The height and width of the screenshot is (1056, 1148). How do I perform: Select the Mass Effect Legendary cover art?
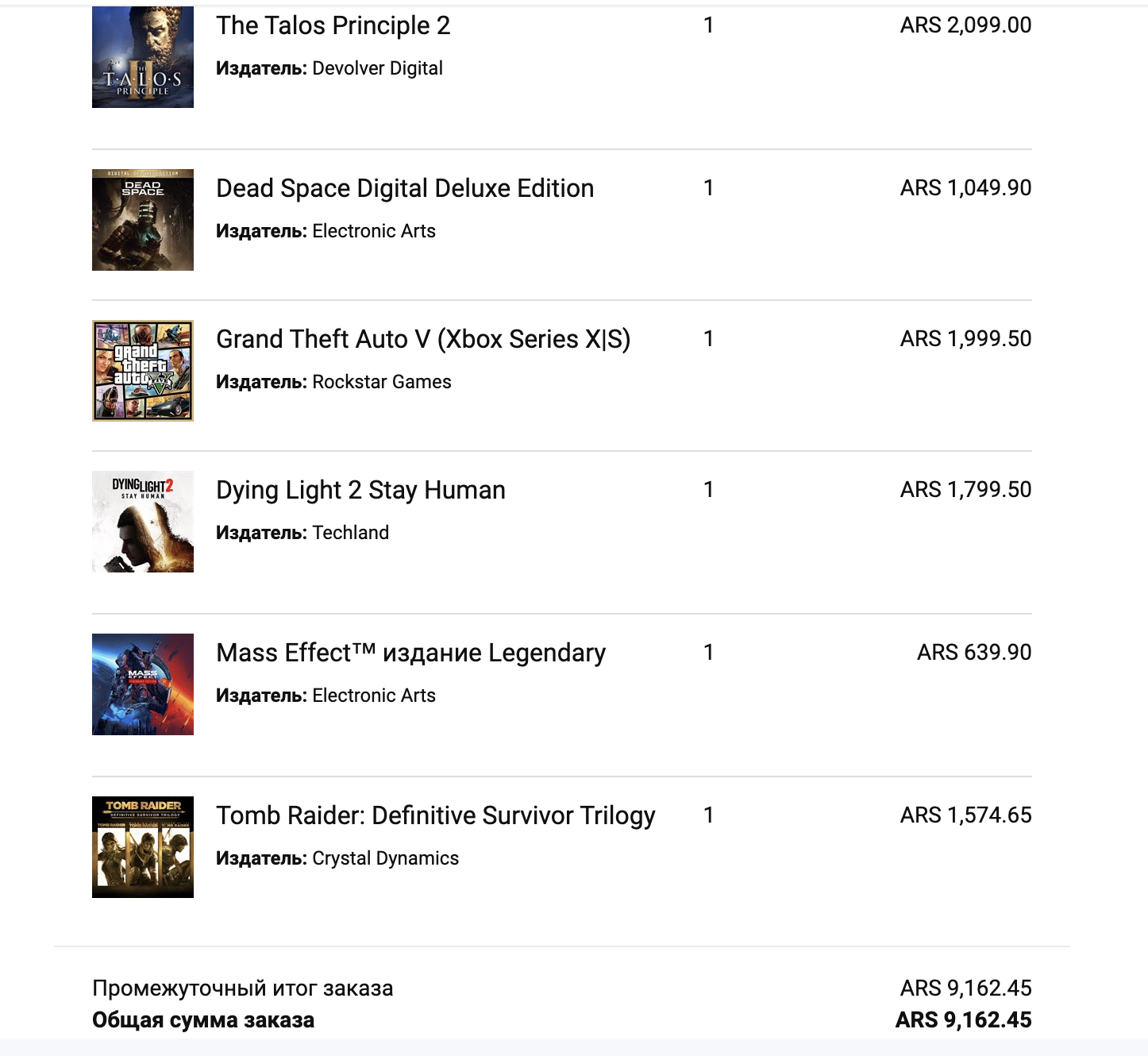tap(143, 684)
